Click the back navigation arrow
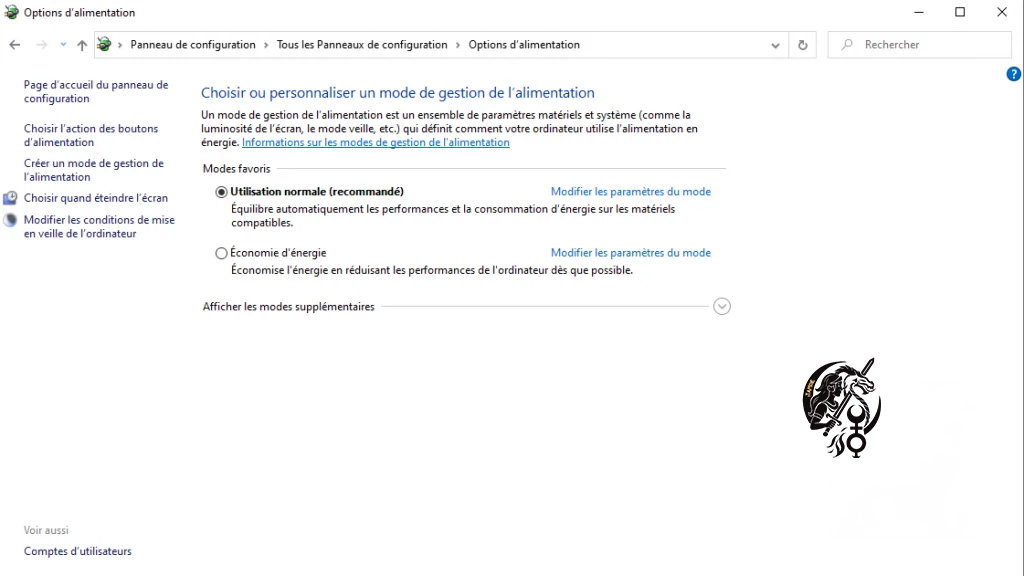1024x576 pixels. pyautogui.click(x=14, y=44)
